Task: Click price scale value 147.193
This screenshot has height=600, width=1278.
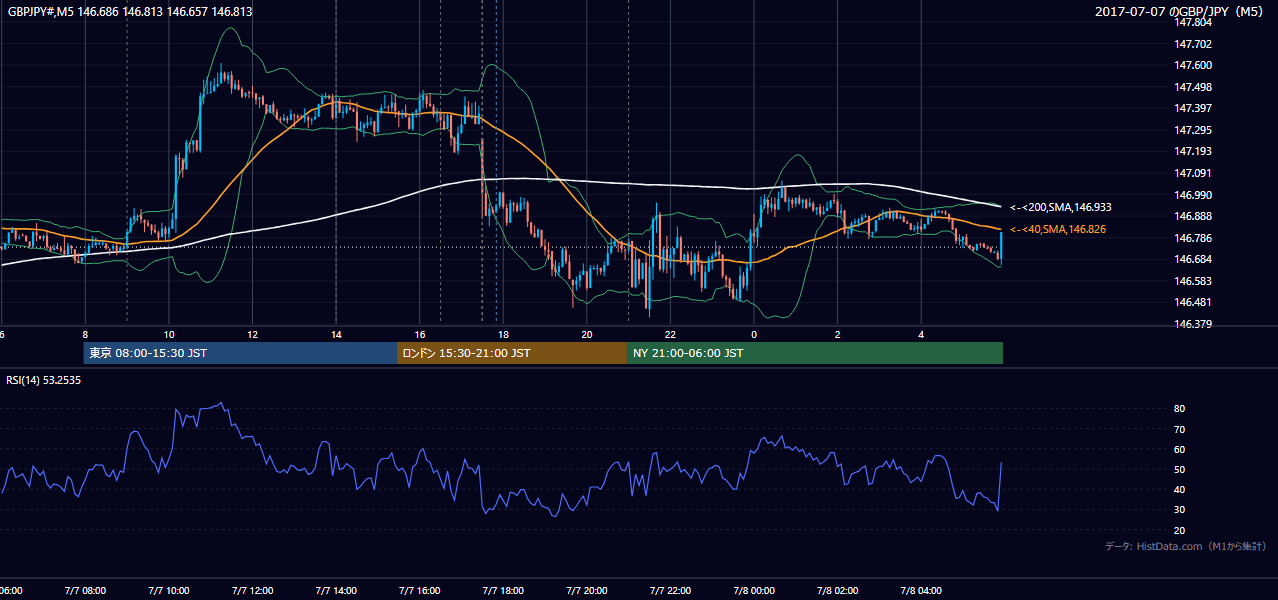Action: pos(1194,151)
